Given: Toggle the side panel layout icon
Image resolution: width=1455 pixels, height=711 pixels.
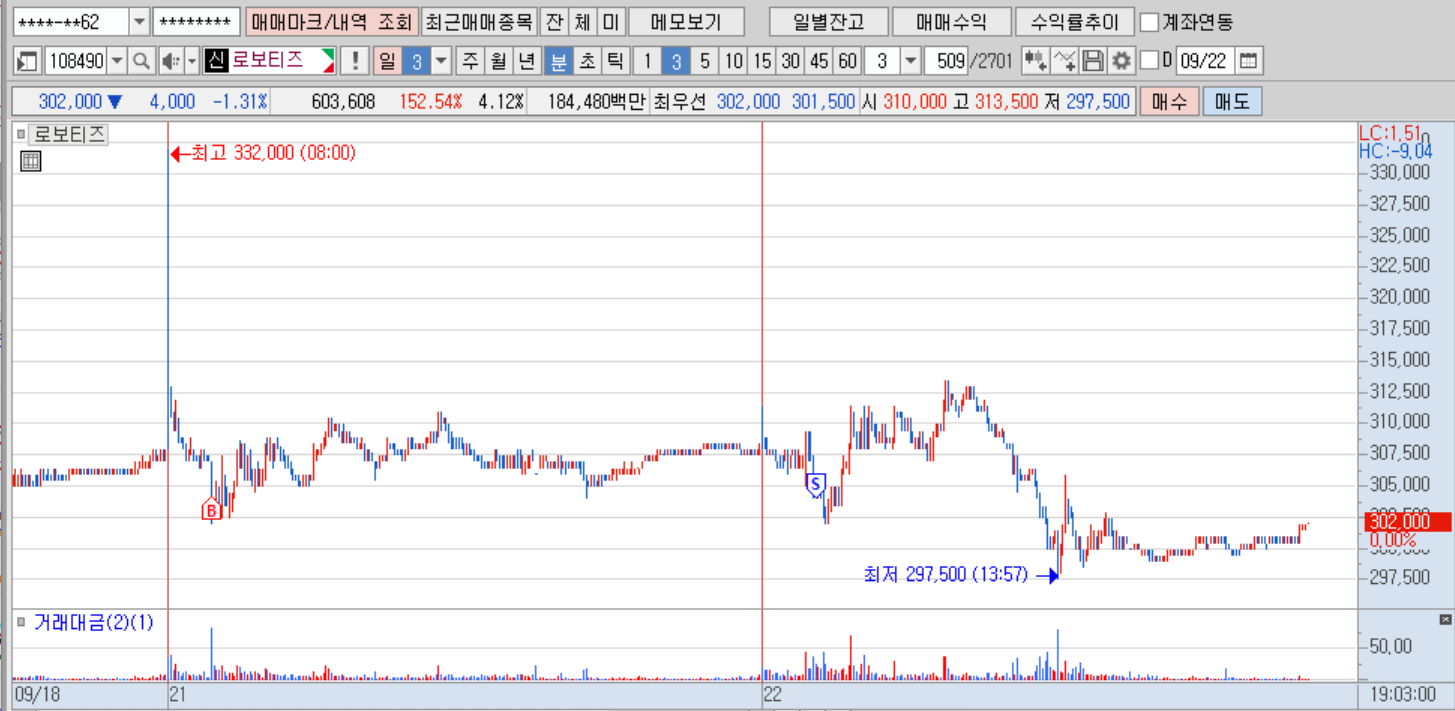Looking at the screenshot, I should pyautogui.click(x=27, y=61).
